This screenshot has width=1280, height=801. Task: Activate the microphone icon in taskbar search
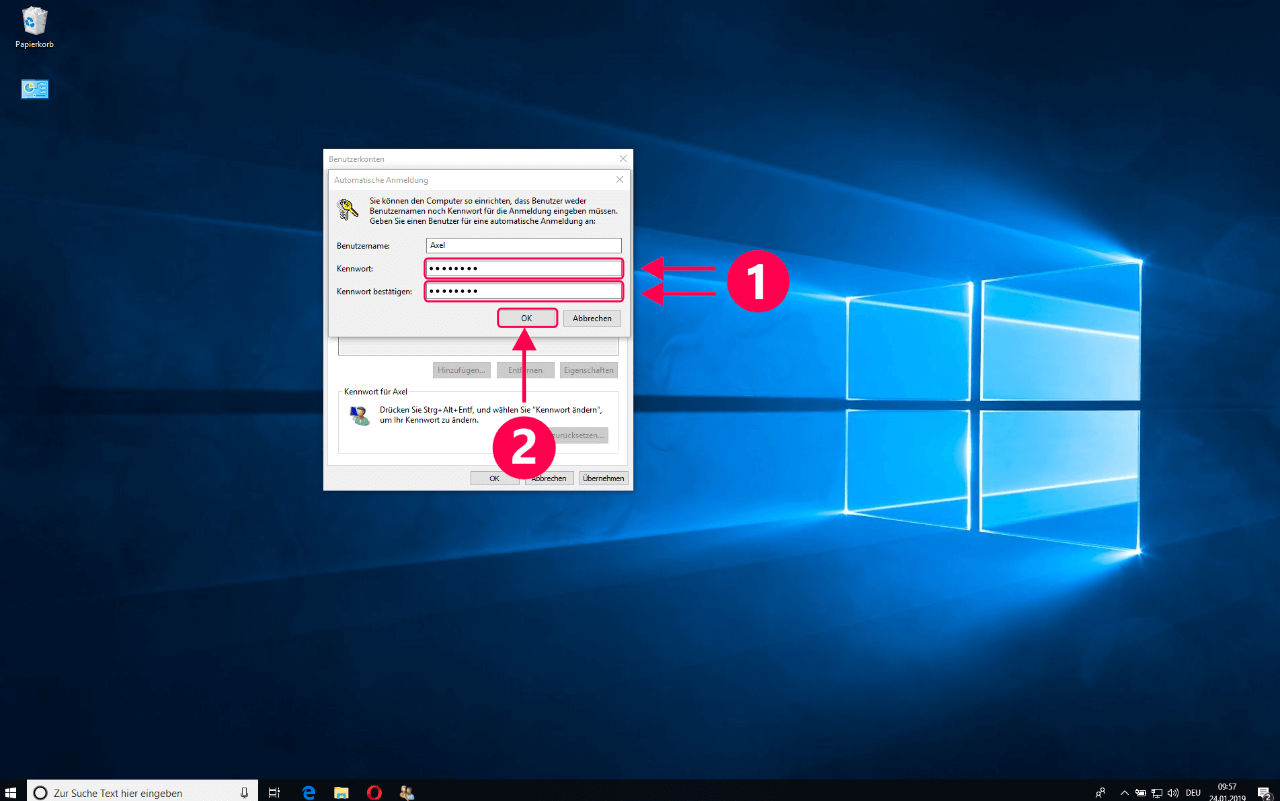coord(244,793)
